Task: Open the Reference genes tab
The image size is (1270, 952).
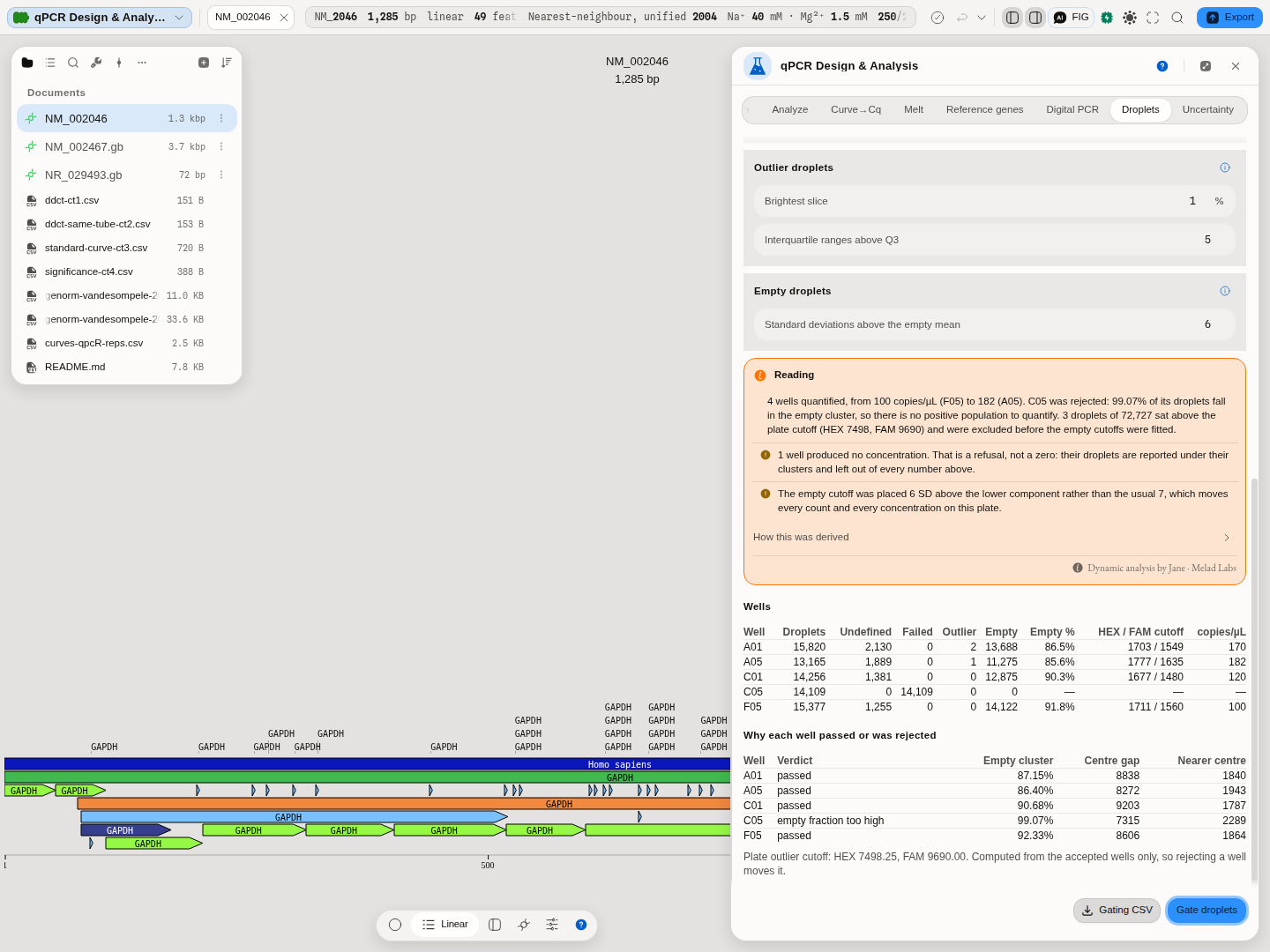Action: 985,110
